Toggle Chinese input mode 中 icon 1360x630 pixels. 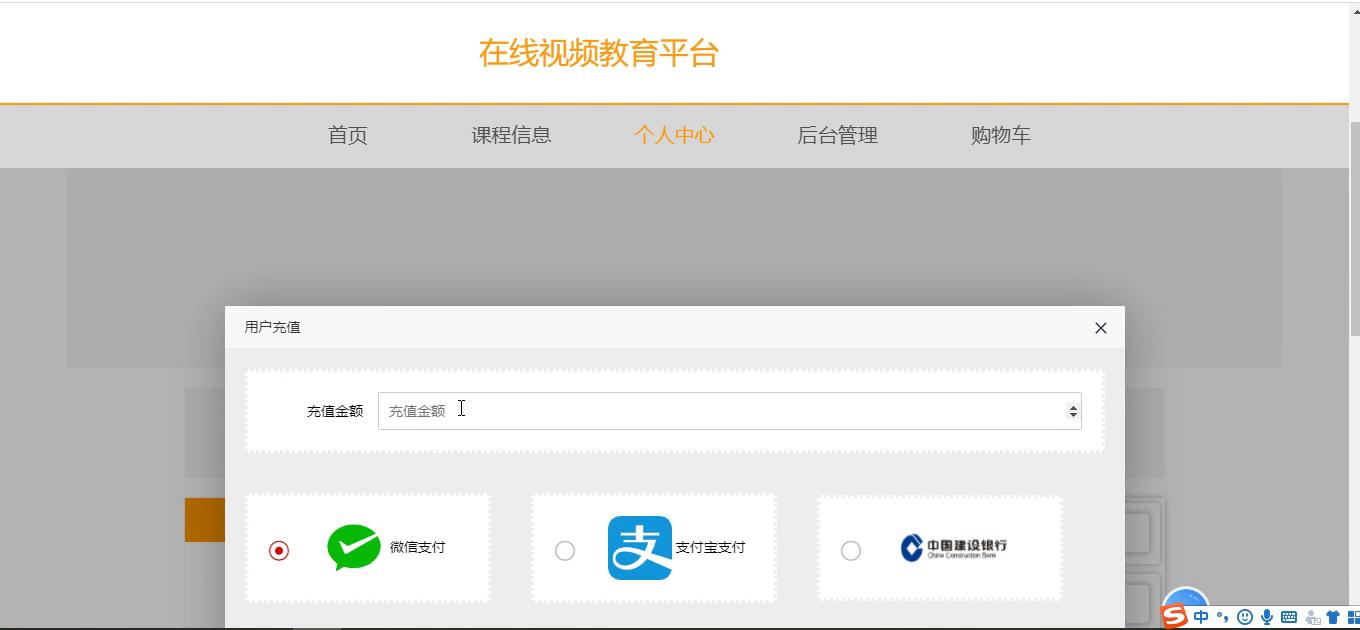click(x=1201, y=617)
